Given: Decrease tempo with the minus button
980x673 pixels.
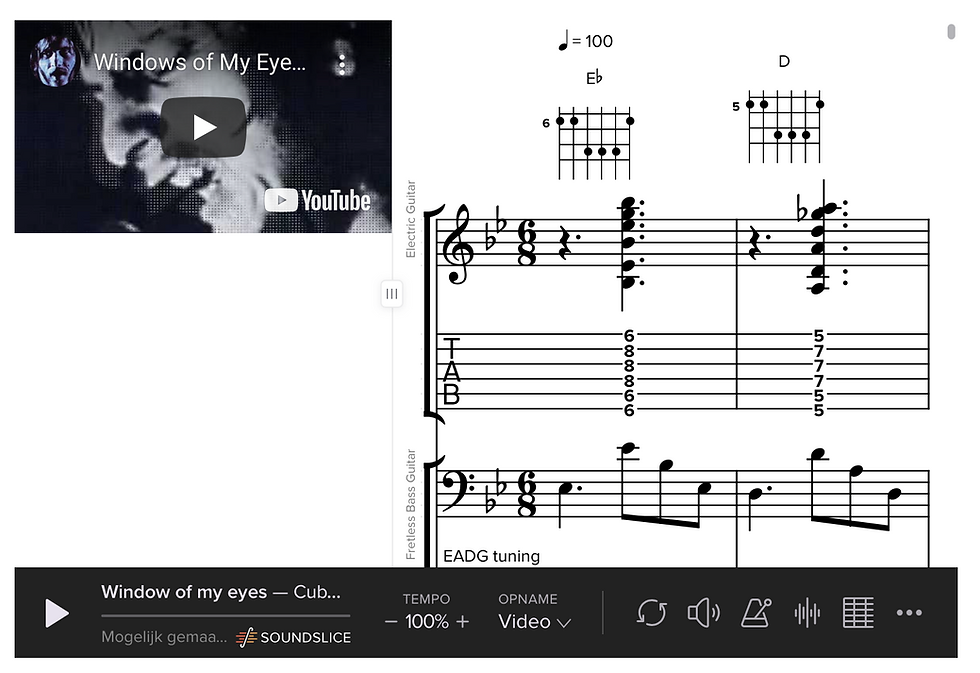Looking at the screenshot, I should [x=391, y=622].
